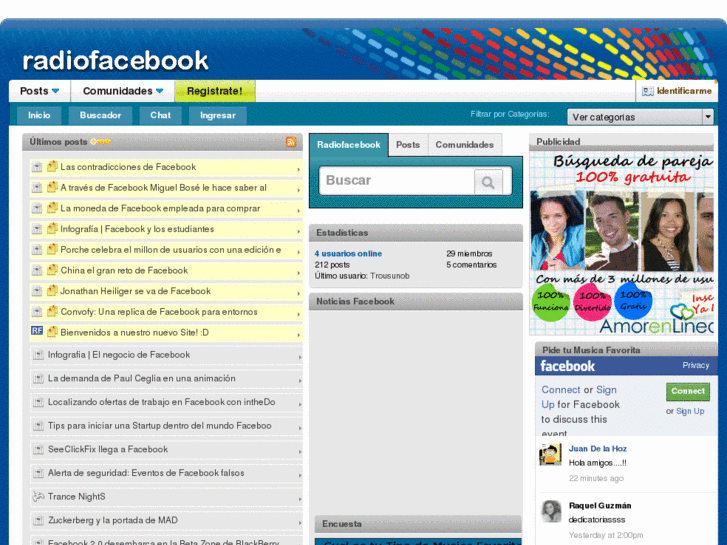Click category icon left of La moneda de Facebook

click(x=37, y=209)
